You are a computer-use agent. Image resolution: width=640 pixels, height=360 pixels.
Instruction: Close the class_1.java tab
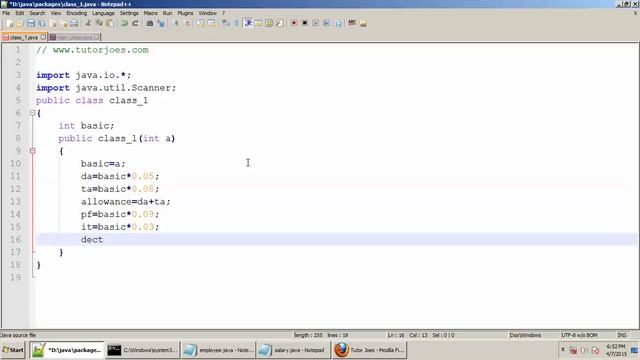point(43,37)
